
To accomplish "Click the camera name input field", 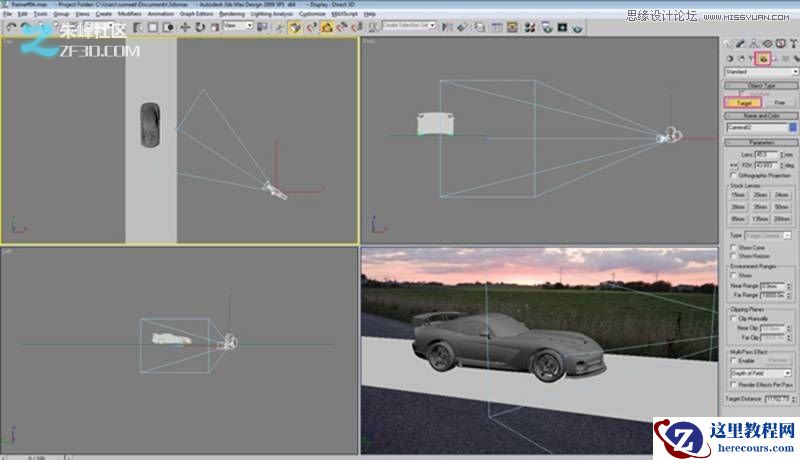I will pos(757,127).
